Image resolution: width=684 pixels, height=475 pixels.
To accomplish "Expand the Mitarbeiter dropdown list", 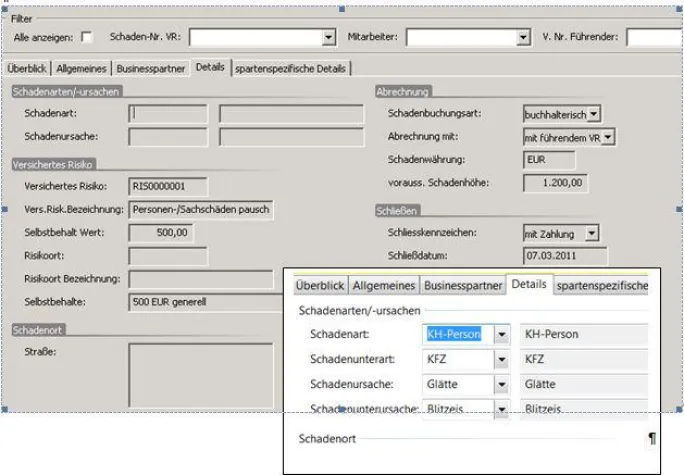I will pos(523,38).
